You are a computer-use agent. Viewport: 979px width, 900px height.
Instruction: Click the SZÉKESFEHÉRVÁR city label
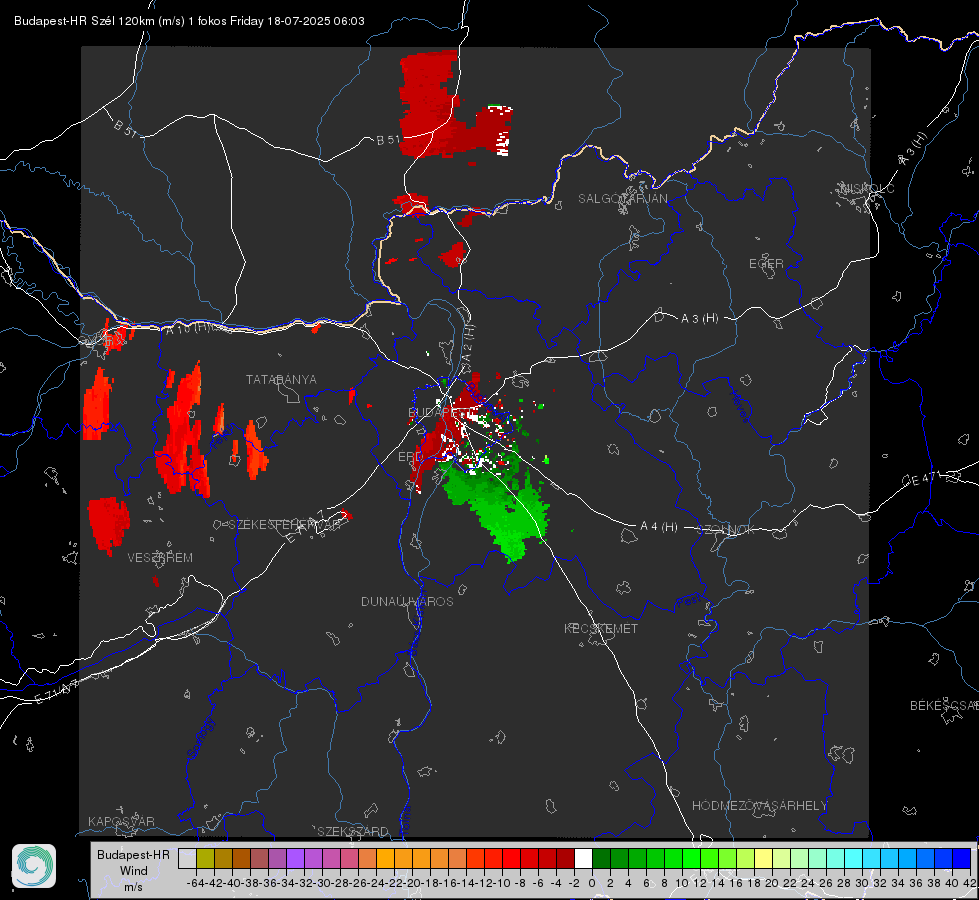(285, 525)
